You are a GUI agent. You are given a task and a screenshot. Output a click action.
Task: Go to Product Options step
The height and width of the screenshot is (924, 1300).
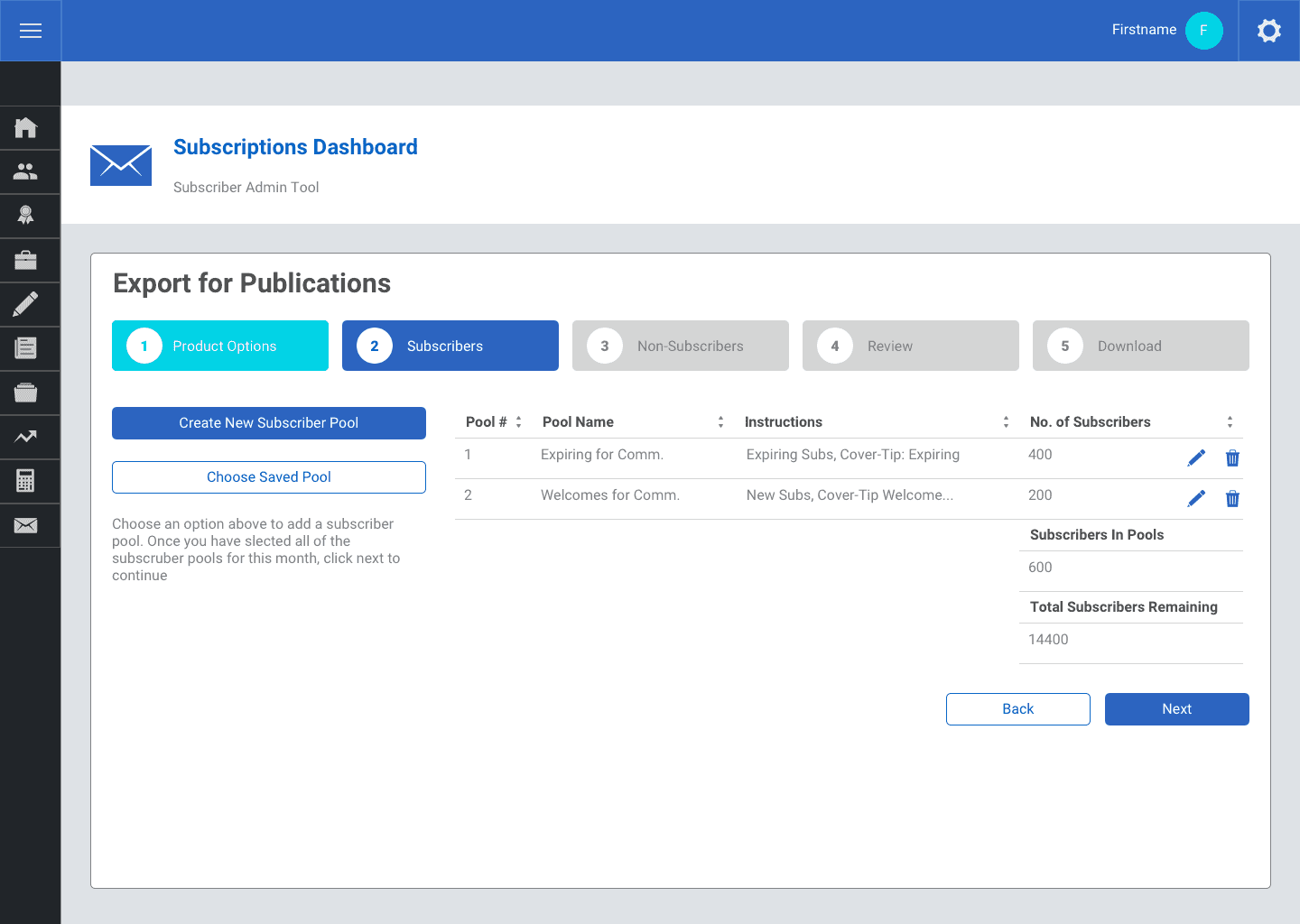coord(220,346)
